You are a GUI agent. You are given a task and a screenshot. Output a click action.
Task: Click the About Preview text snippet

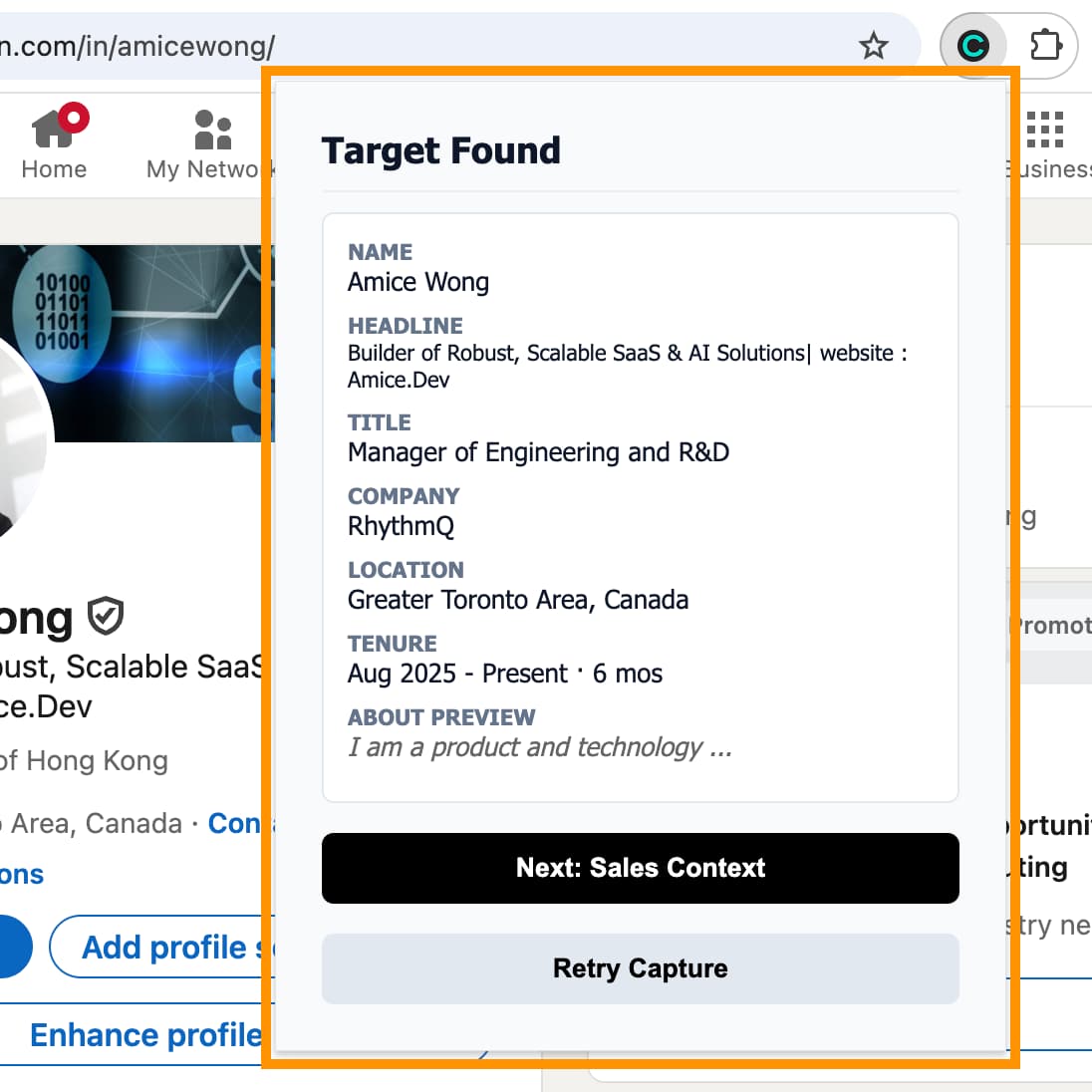click(x=539, y=747)
